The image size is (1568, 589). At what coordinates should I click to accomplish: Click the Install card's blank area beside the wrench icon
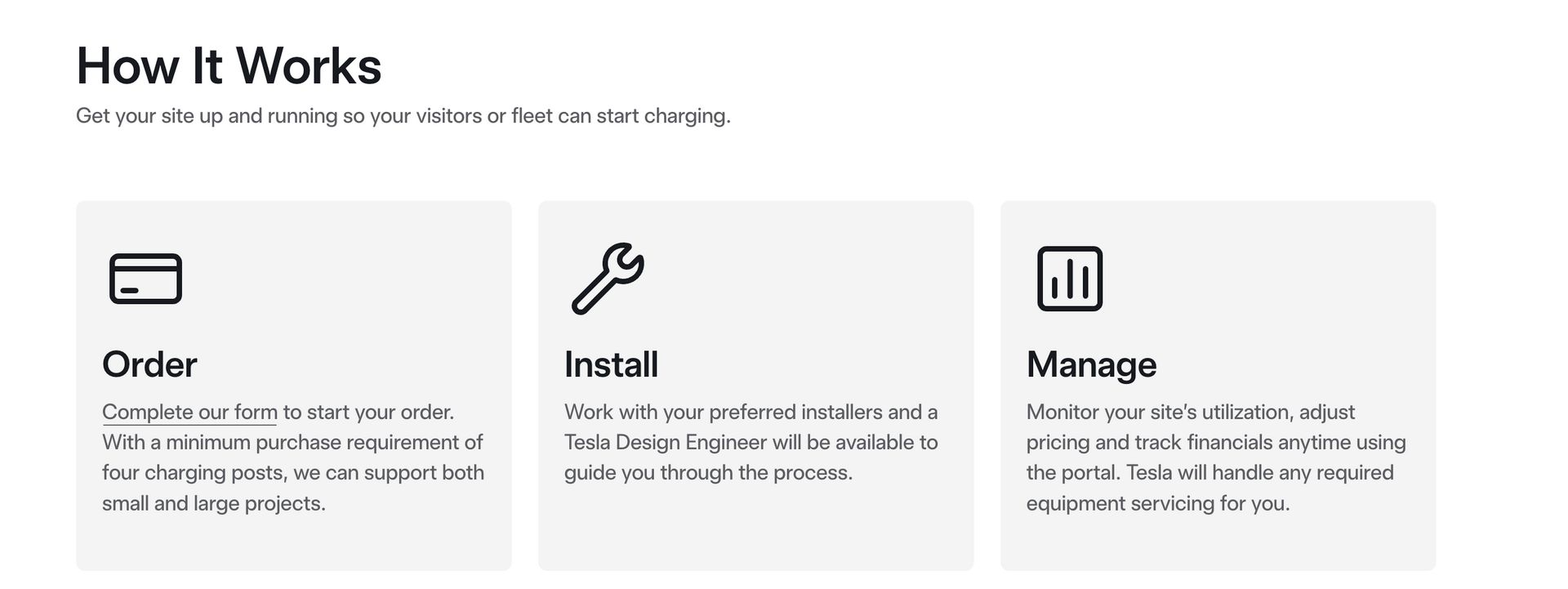(x=808, y=279)
